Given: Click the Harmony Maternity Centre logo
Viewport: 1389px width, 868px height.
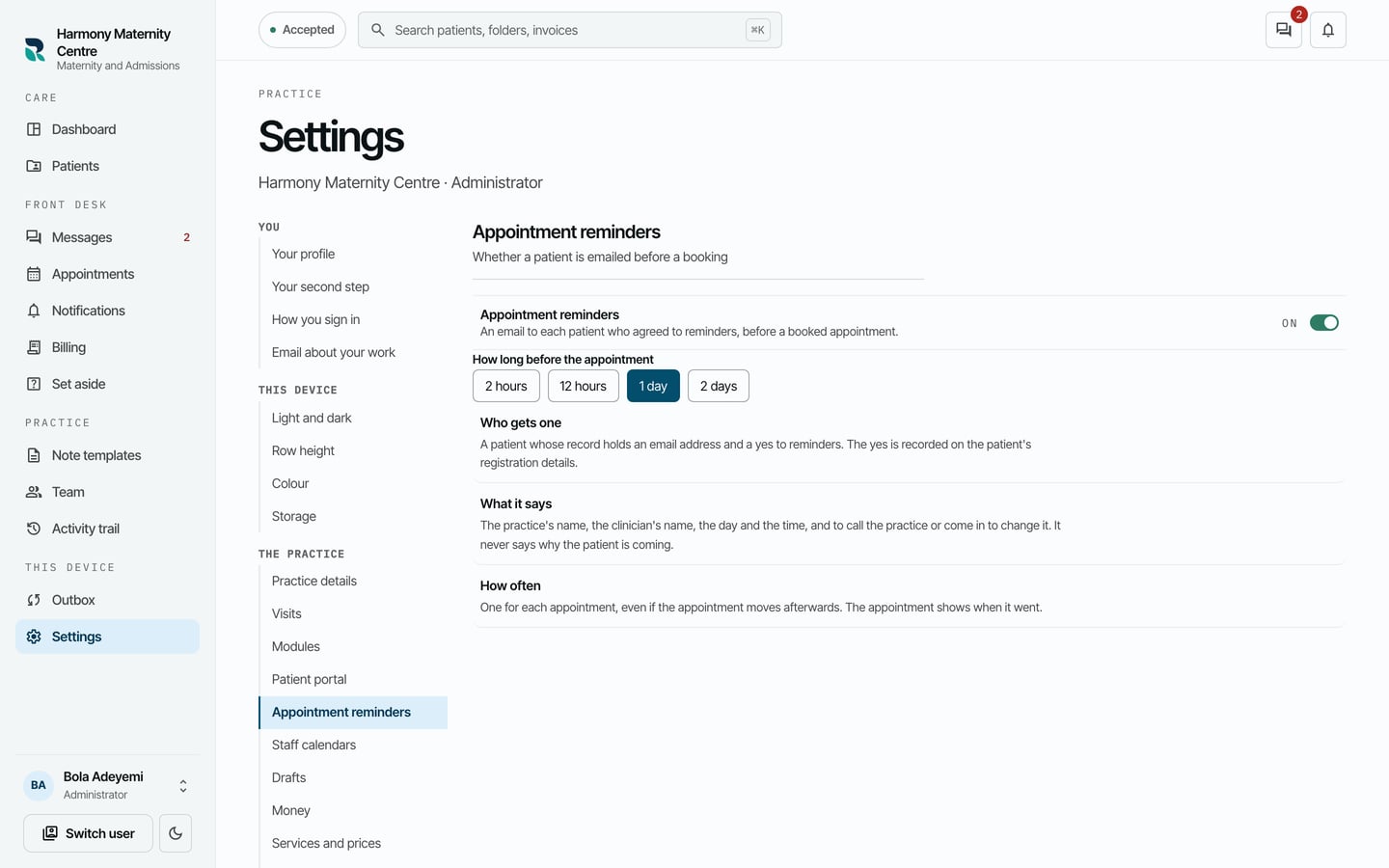Looking at the screenshot, I should (35, 49).
